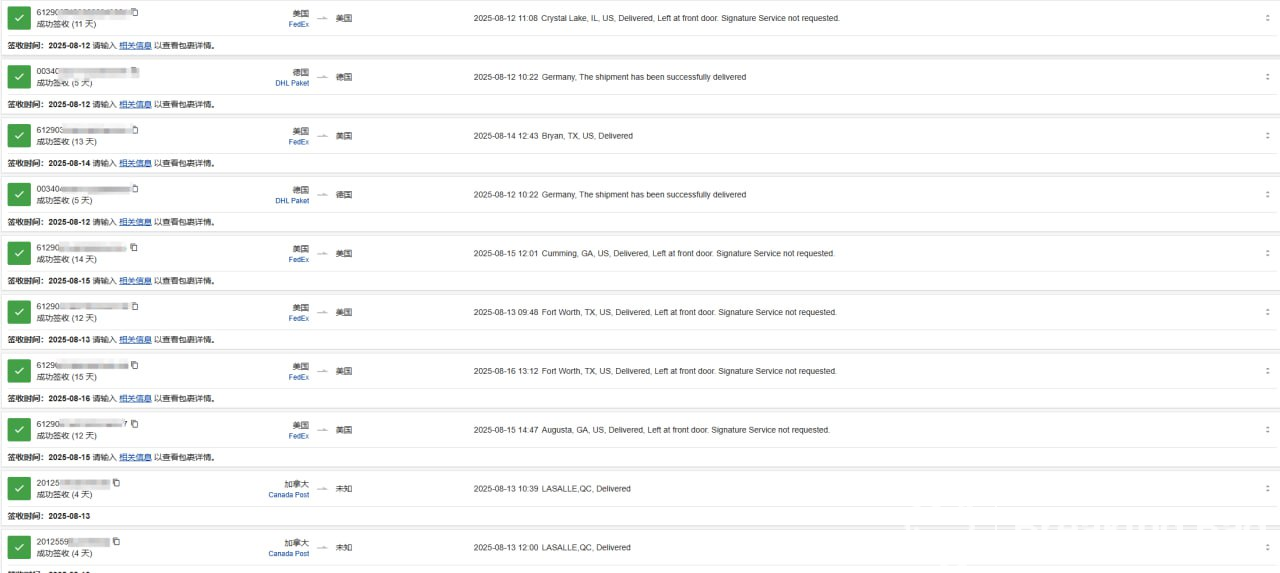Expand details of Crystal Lake, IL shipment
The height and width of the screenshot is (573, 1280).
(1268, 18)
